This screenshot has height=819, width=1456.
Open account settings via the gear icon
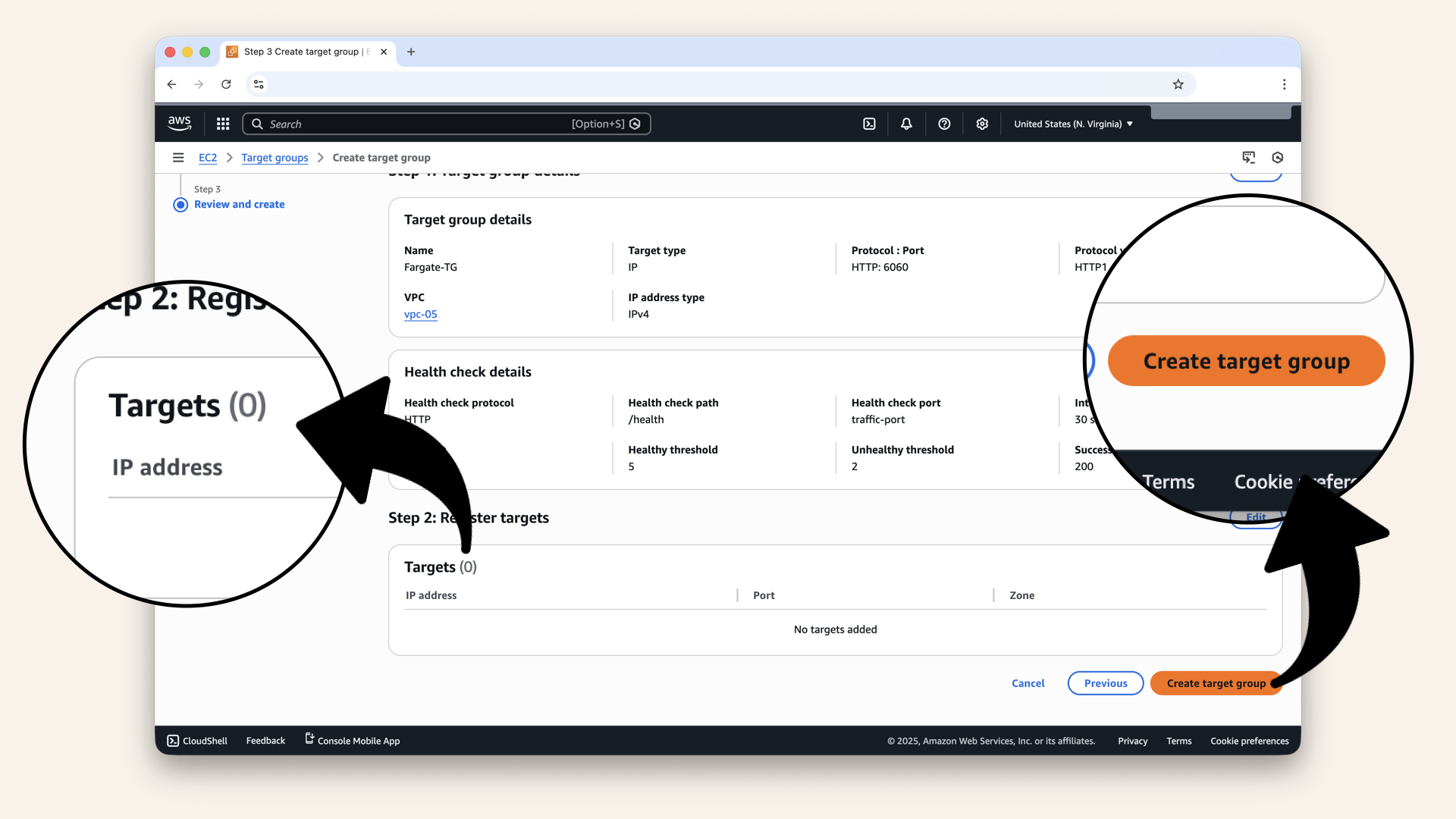coord(982,124)
